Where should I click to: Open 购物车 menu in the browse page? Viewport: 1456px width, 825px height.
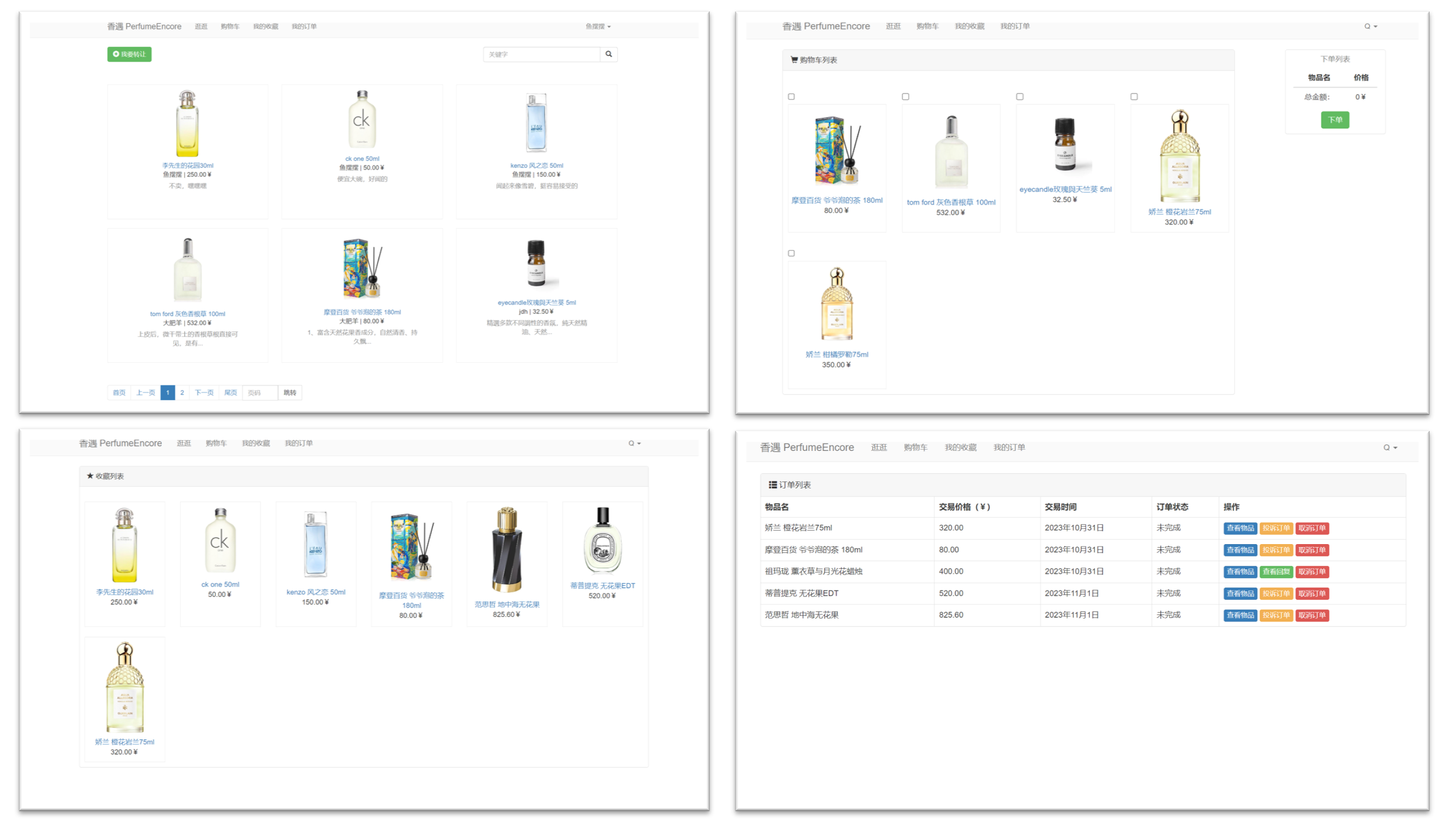(229, 26)
